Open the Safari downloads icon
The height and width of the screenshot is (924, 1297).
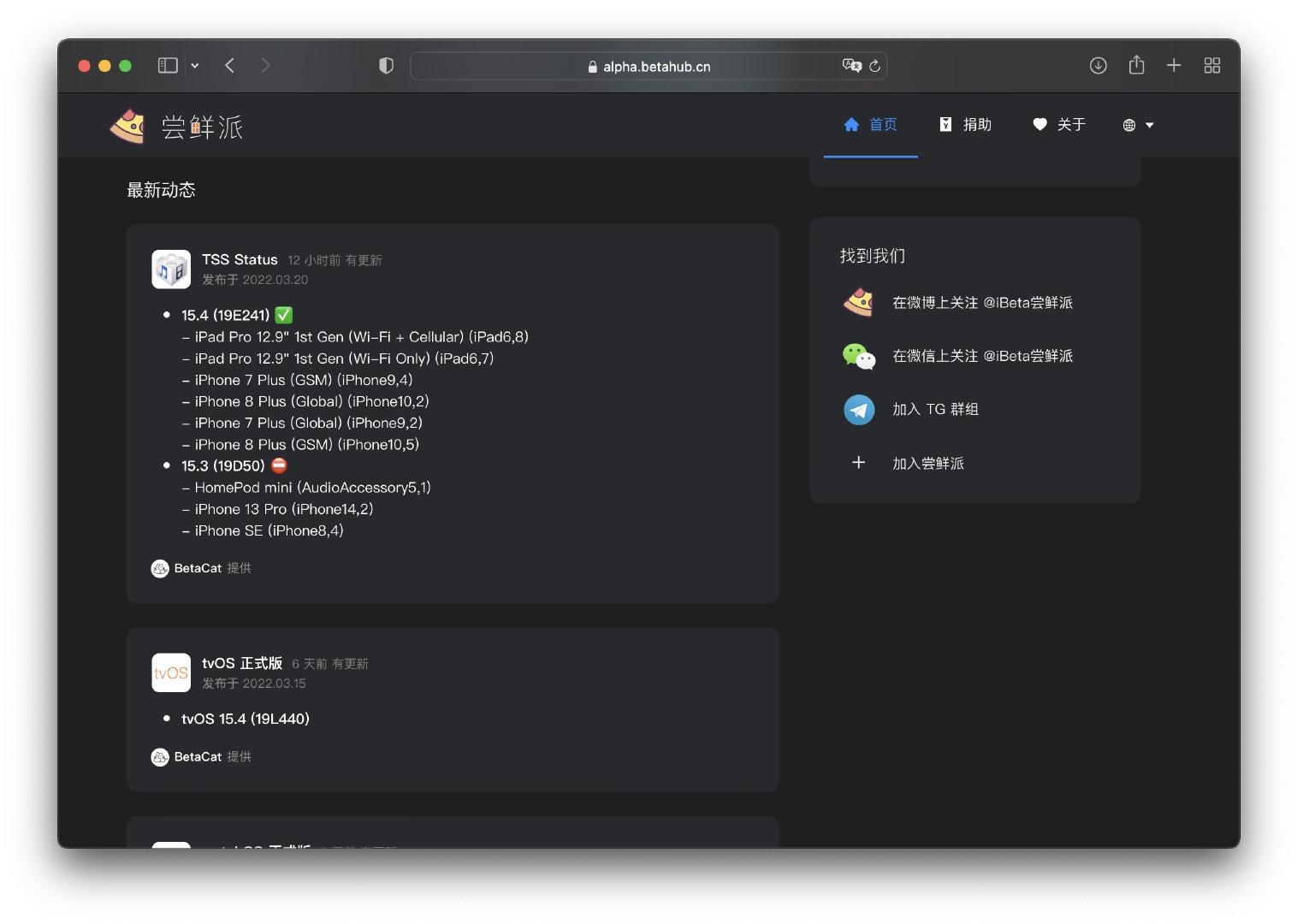(1098, 66)
